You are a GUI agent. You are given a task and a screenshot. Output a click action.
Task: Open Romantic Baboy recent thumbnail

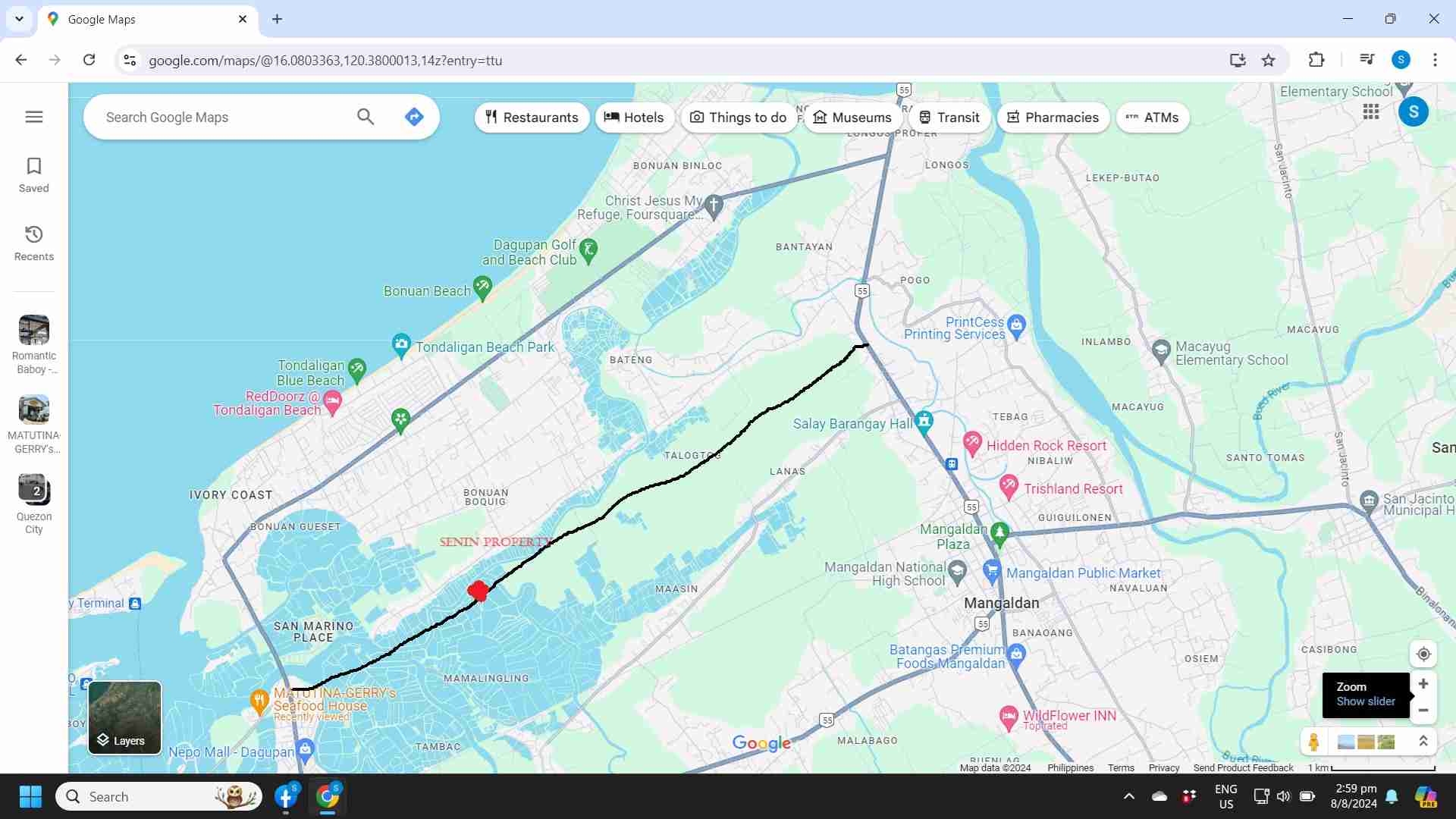pos(34,331)
